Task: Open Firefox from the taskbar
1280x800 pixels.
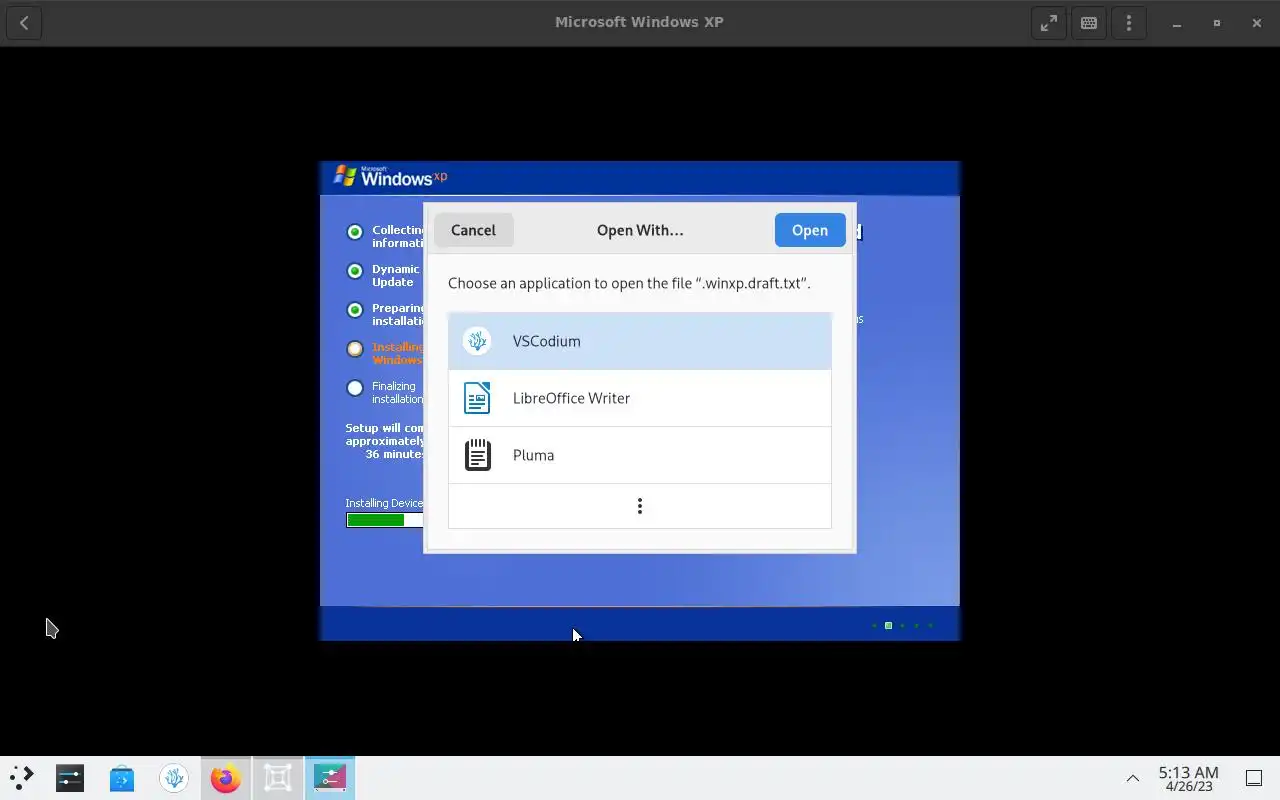Action: pos(226,778)
